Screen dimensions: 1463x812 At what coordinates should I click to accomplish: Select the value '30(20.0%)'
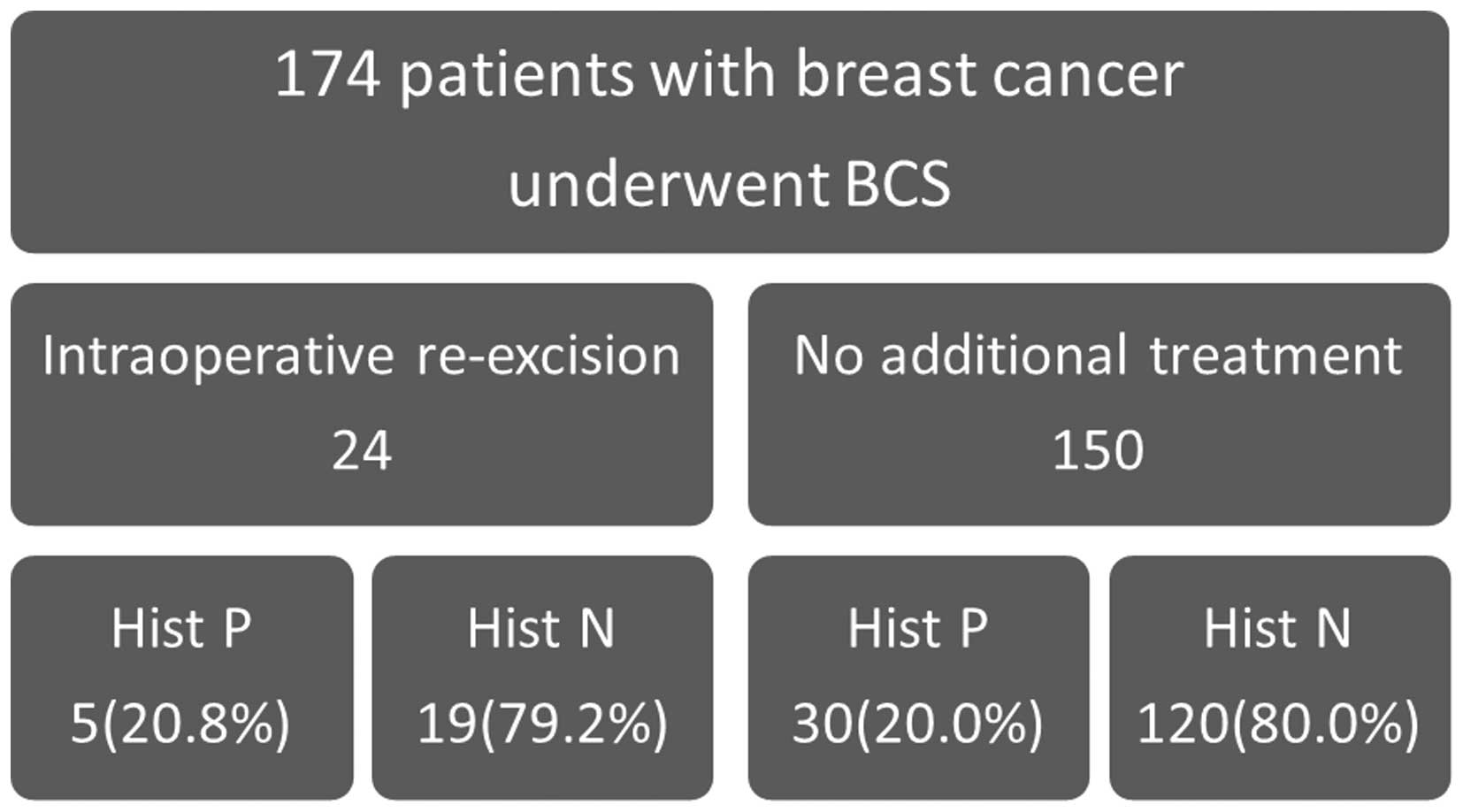[x=917, y=724]
